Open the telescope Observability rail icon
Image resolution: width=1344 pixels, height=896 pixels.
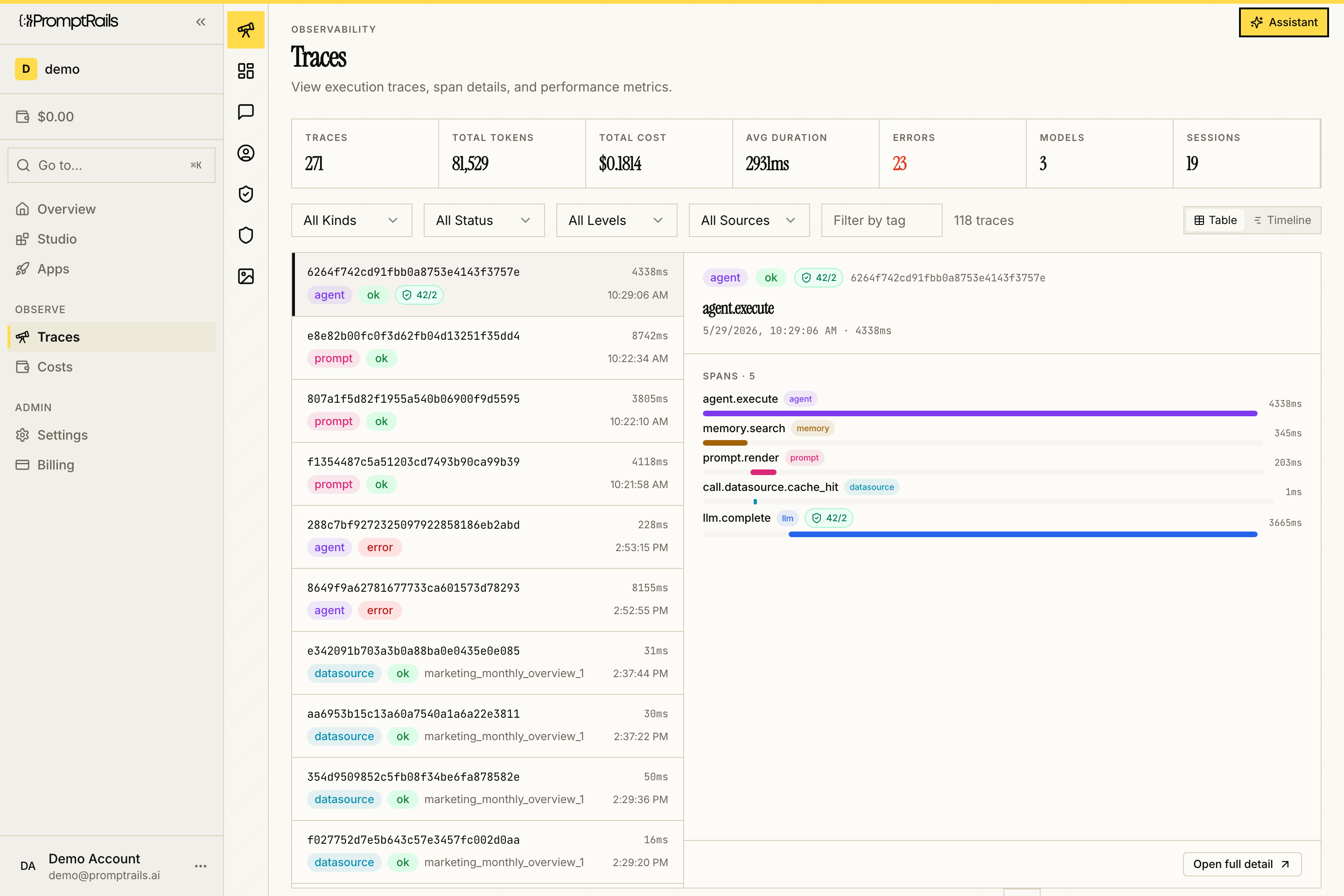[246, 30]
